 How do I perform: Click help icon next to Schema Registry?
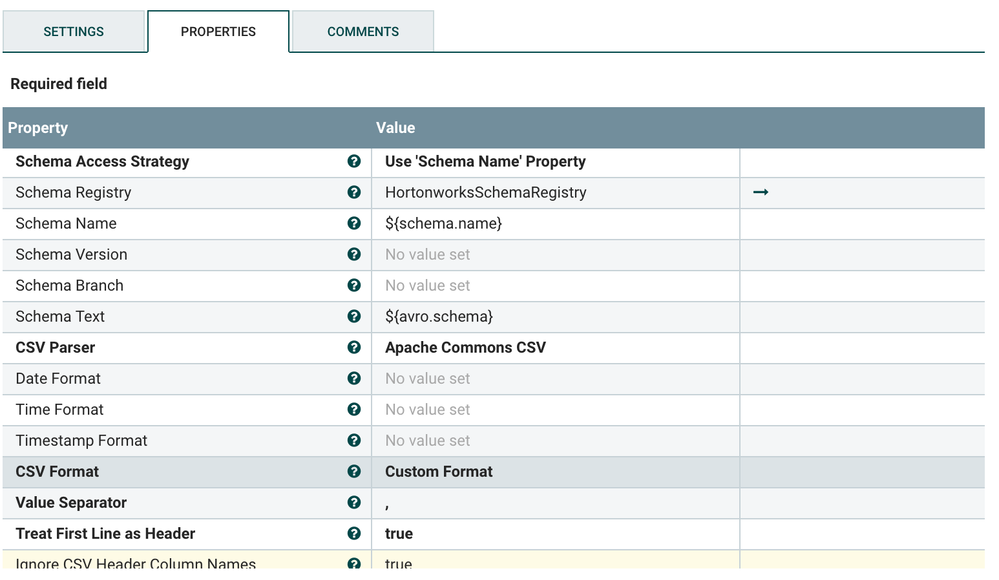(354, 193)
